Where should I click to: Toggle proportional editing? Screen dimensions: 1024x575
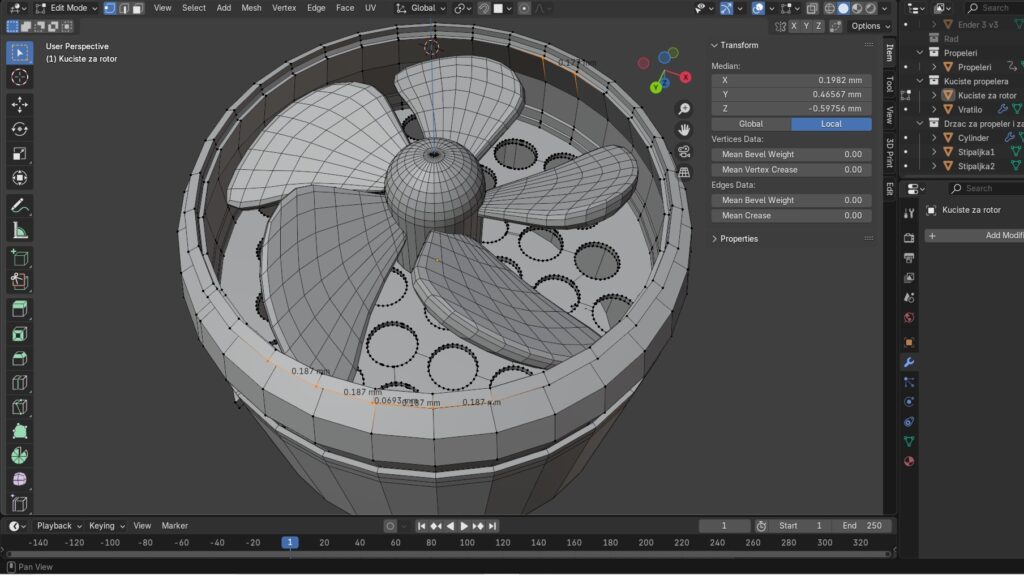524,8
